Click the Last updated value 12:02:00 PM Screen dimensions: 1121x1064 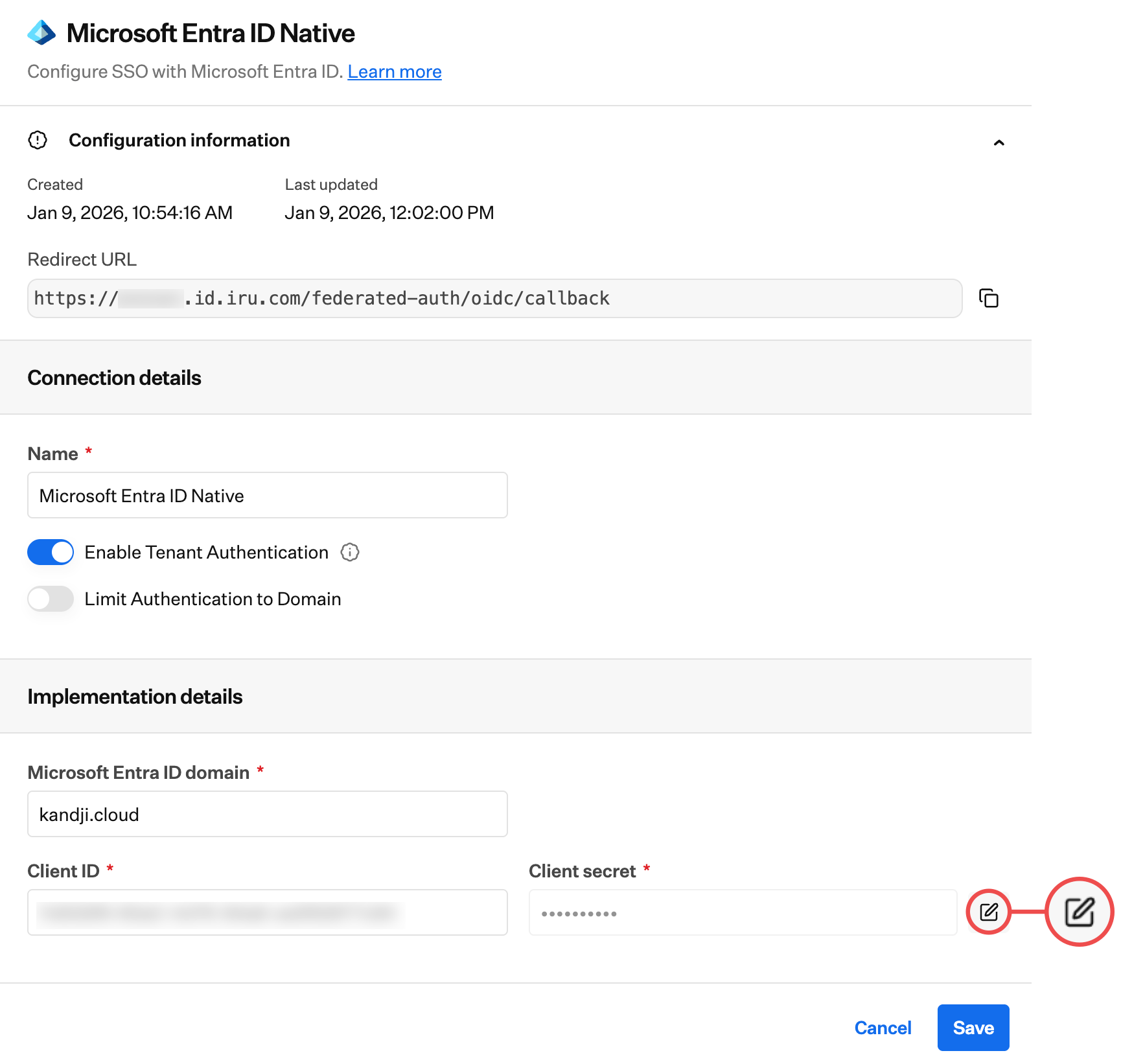tap(442, 213)
